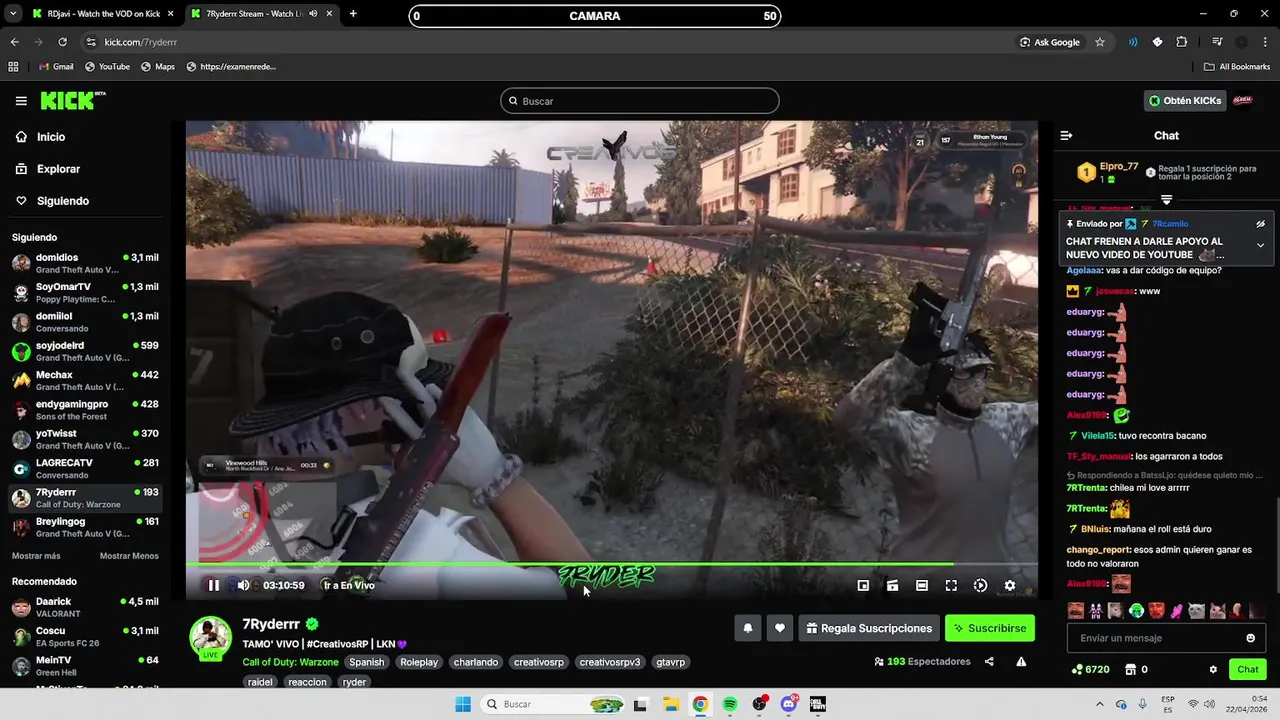This screenshot has width=1280, height=720.
Task: Toggle notification bell for 7Ryderrr
Action: [748, 628]
